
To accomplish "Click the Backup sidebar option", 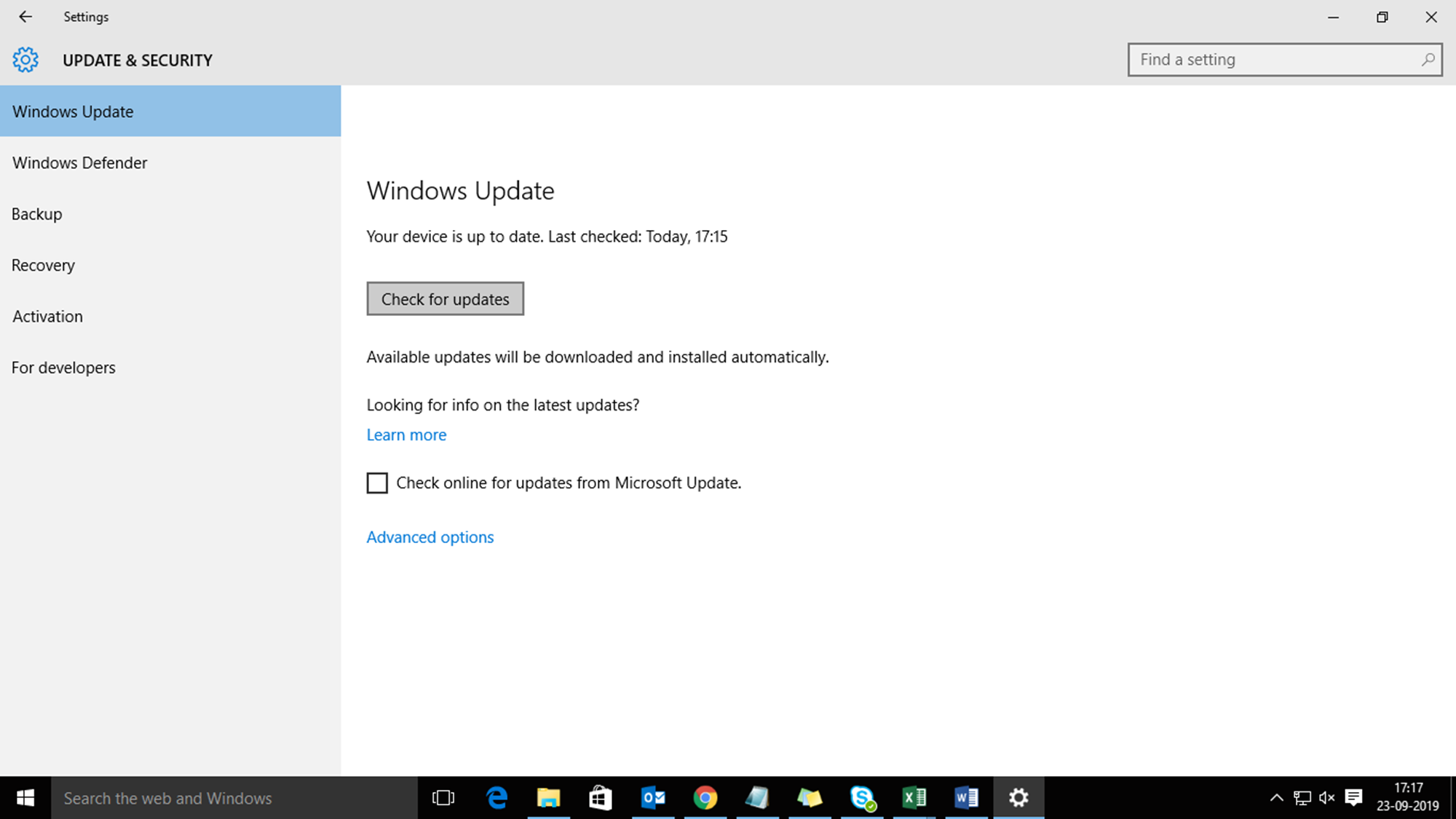I will (x=36, y=213).
